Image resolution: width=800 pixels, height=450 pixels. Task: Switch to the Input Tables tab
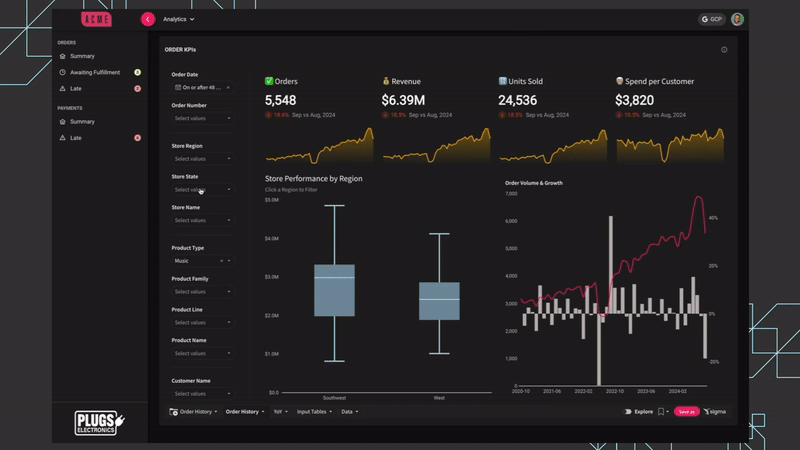[x=314, y=411]
